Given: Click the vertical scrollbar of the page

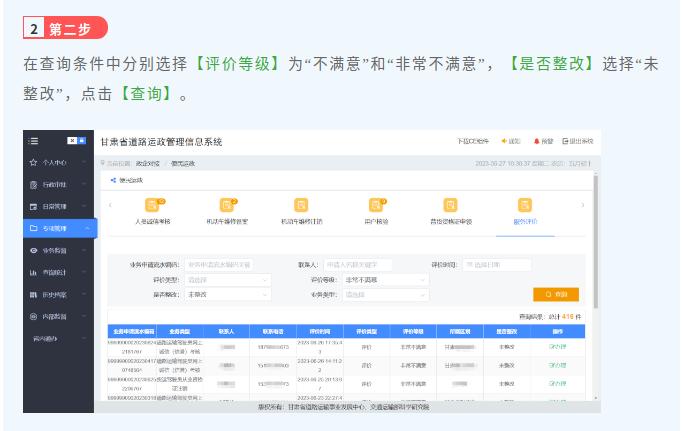Looking at the screenshot, I should (x=596, y=241).
